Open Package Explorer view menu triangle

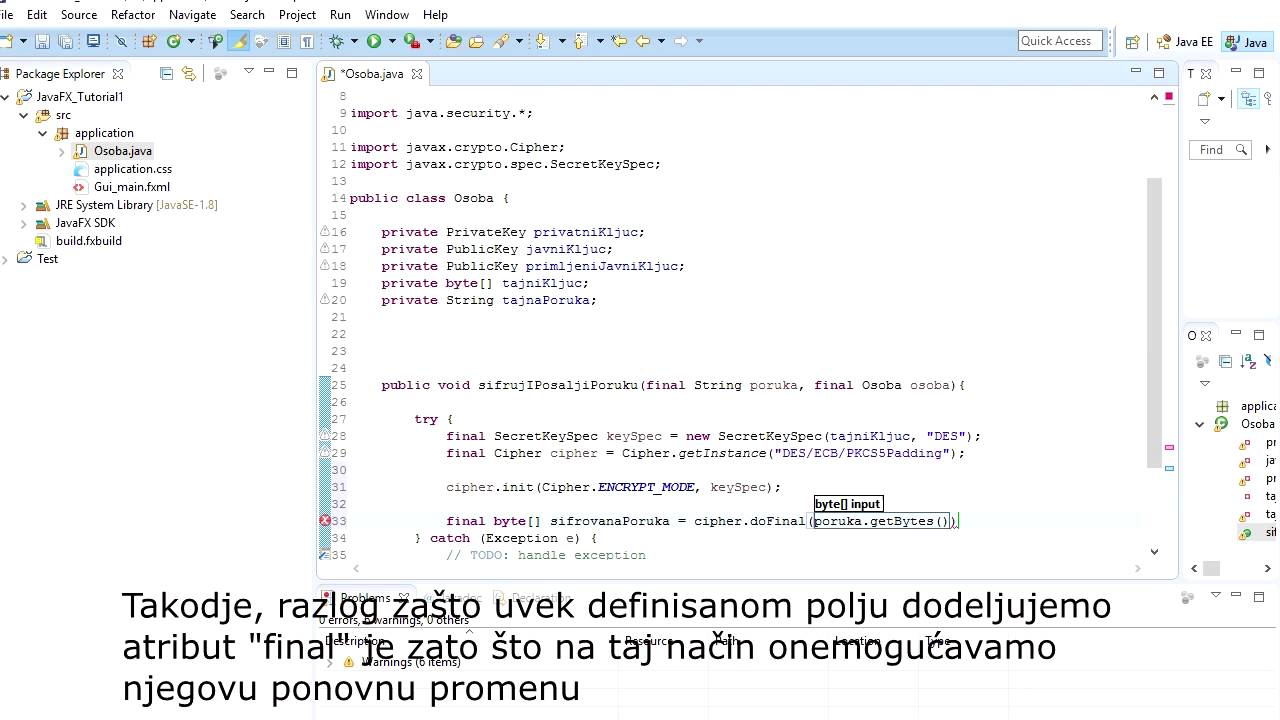pyautogui.click(x=248, y=72)
